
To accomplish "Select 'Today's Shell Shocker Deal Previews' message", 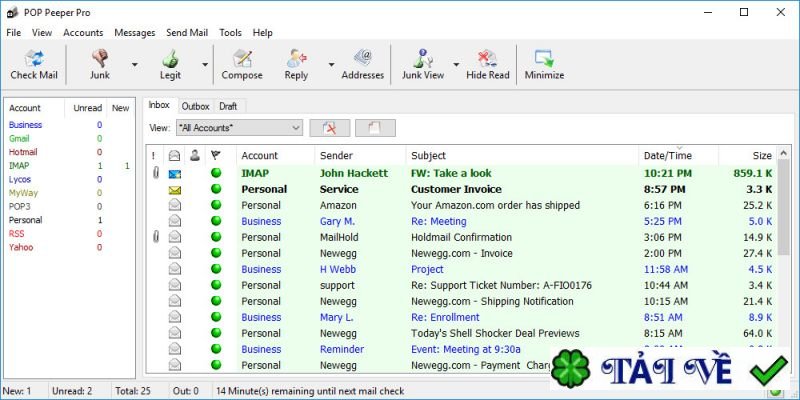I will pos(495,333).
